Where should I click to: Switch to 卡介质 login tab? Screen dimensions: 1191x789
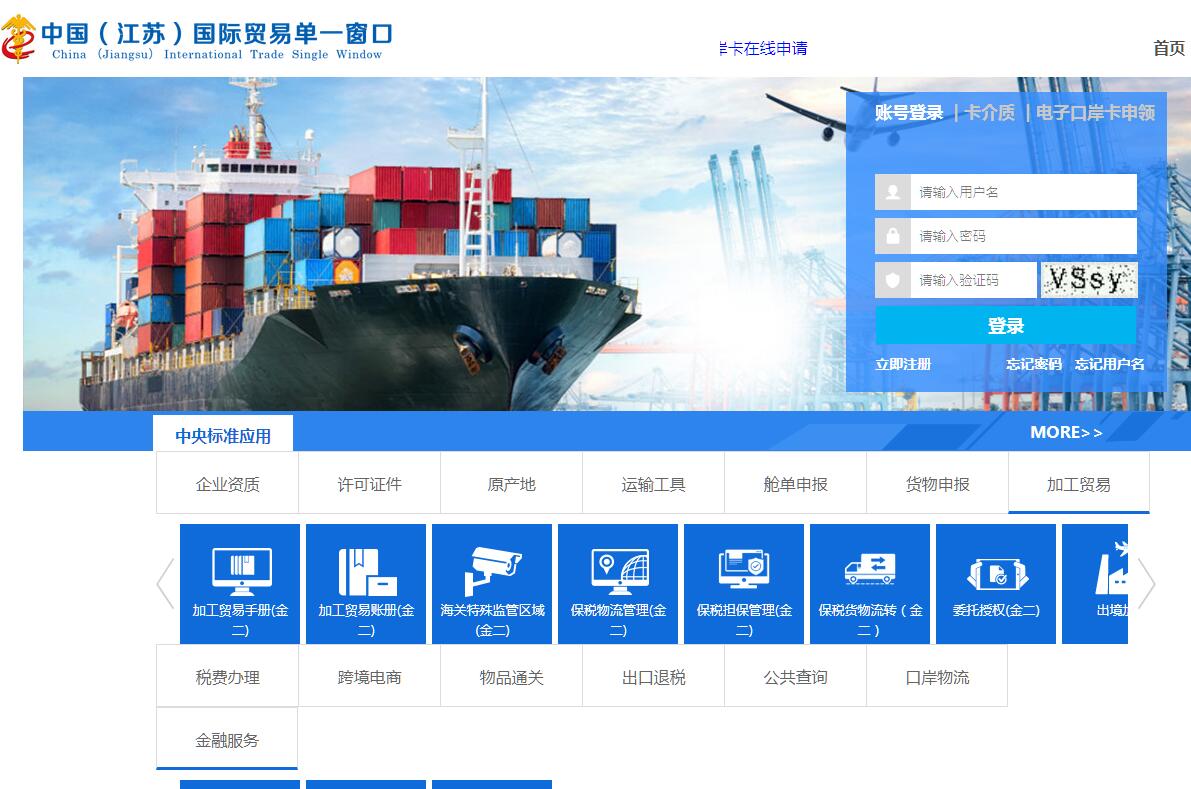tap(989, 113)
